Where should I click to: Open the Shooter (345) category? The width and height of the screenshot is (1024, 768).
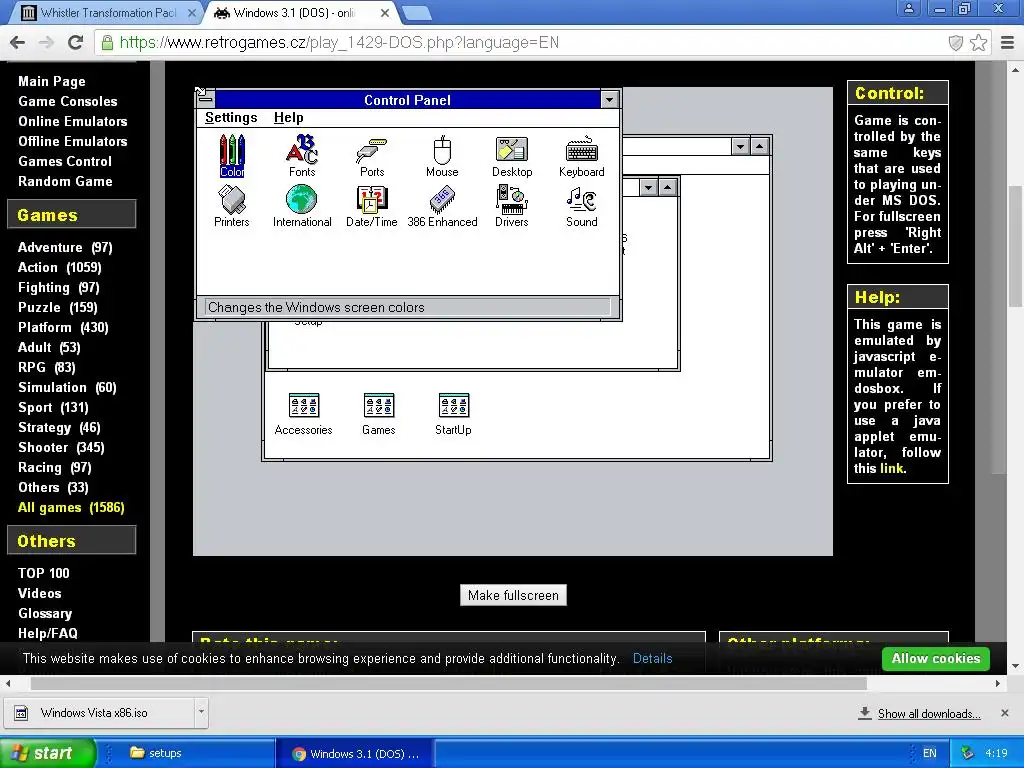pyautogui.click(x=61, y=447)
